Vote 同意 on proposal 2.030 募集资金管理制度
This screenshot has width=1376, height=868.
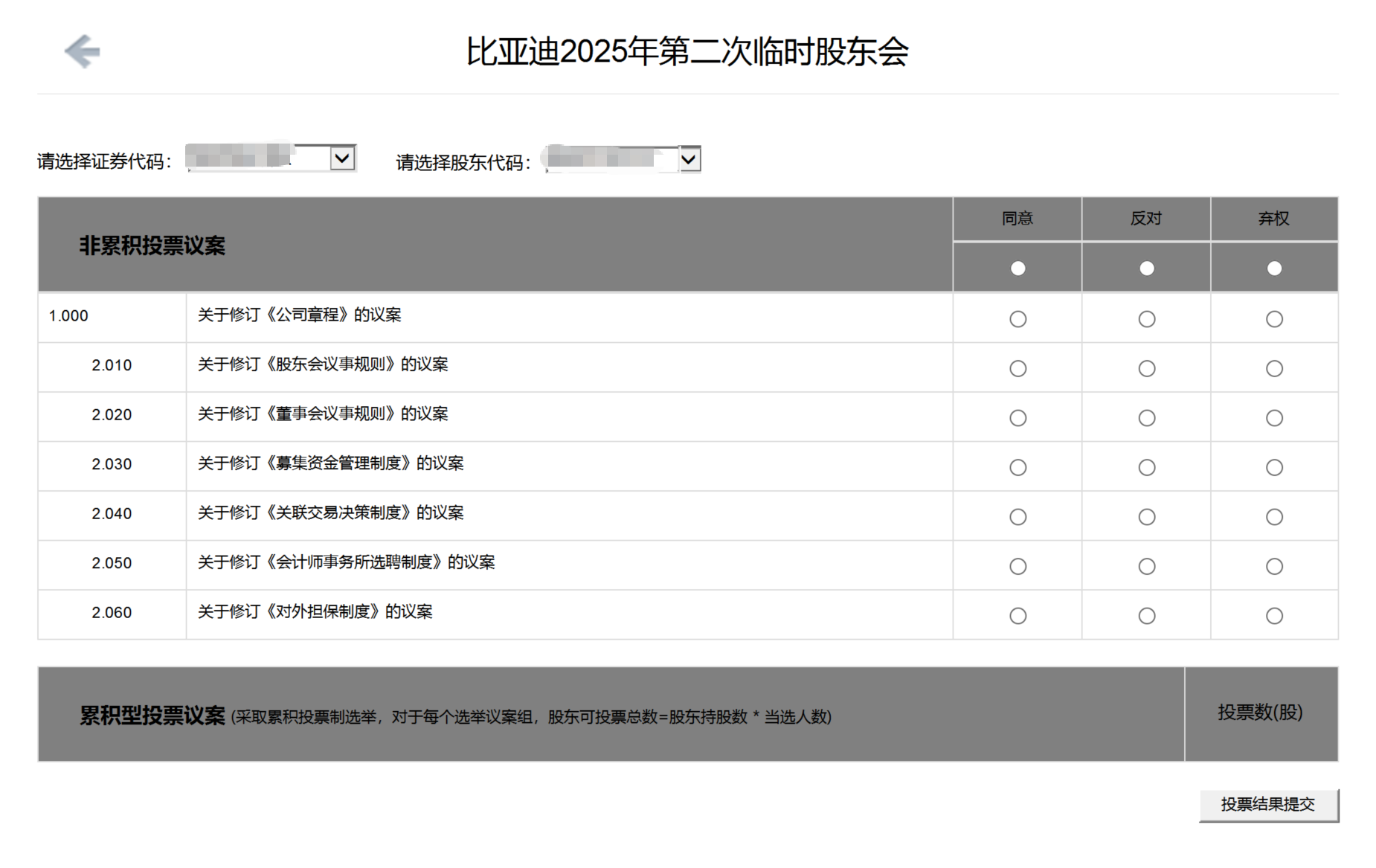1017,468
